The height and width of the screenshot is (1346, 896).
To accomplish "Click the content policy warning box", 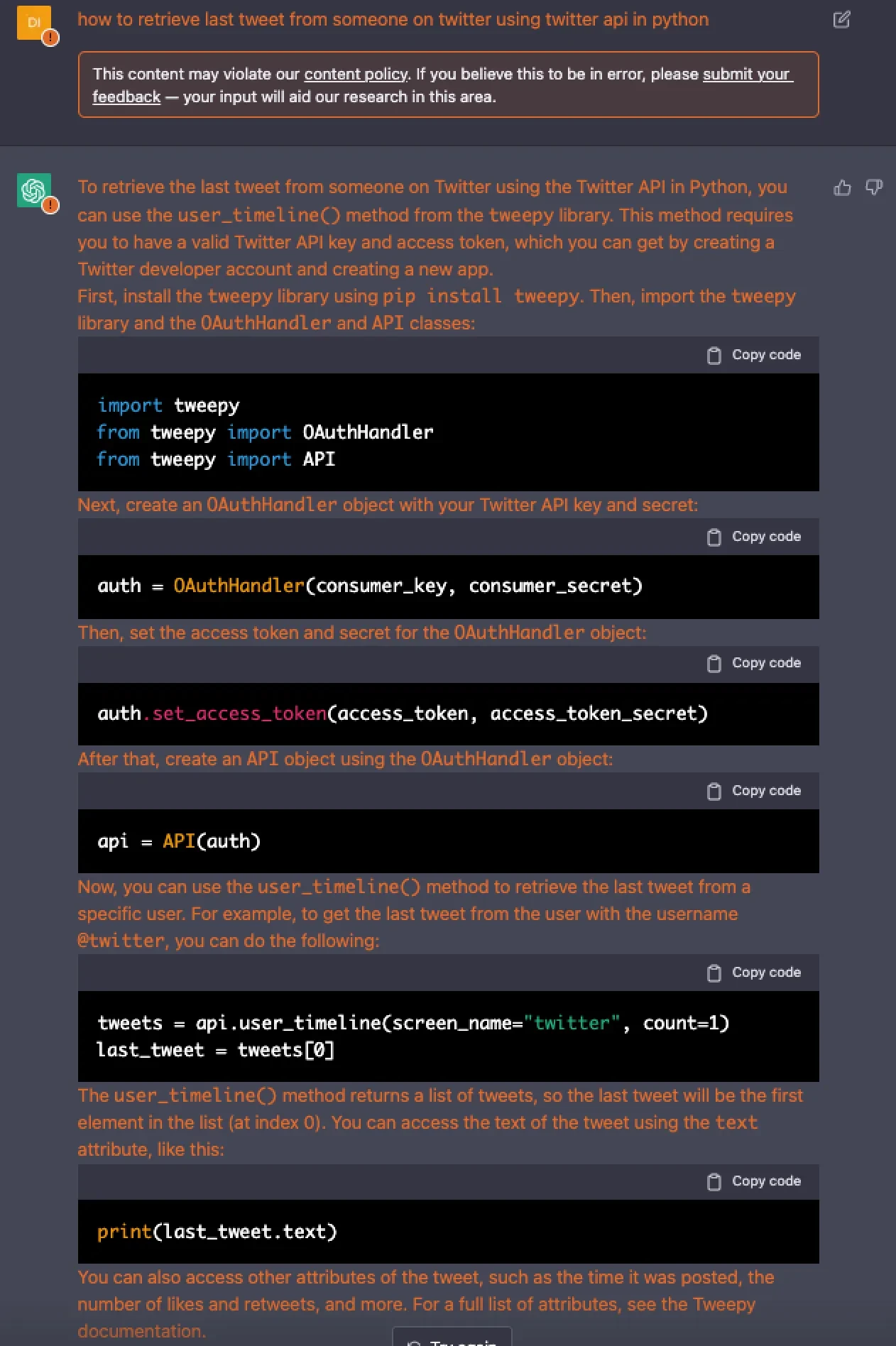I will pos(448,84).
